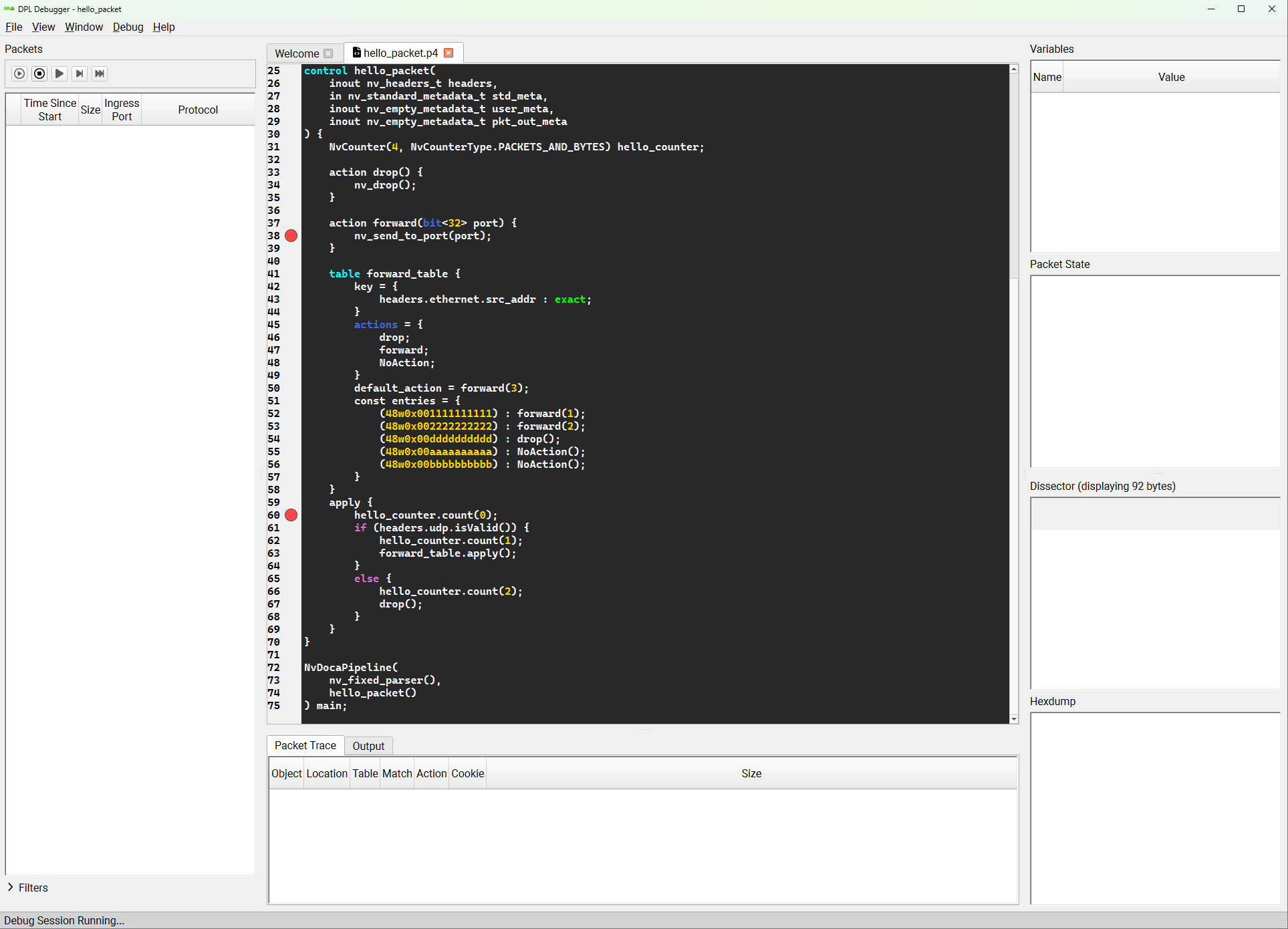The image size is (1288, 929).
Task: Click the Time Since Start column header
Action: coord(49,110)
